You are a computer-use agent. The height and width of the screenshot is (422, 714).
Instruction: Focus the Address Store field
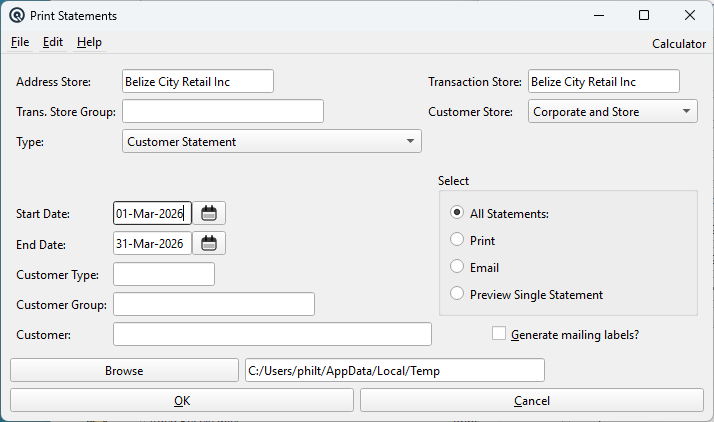[x=198, y=81]
